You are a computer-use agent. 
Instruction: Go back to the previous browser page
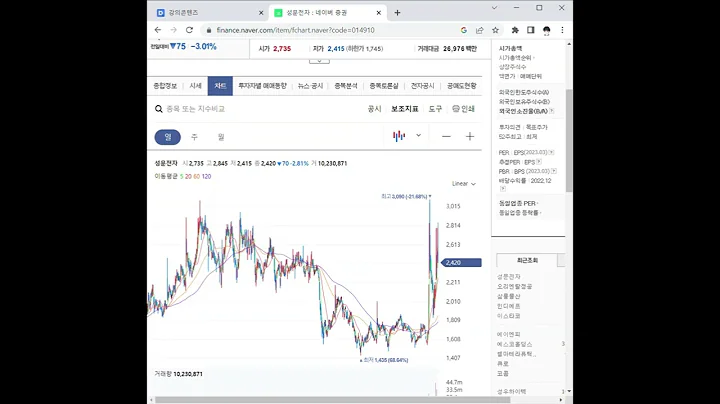(x=158, y=30)
